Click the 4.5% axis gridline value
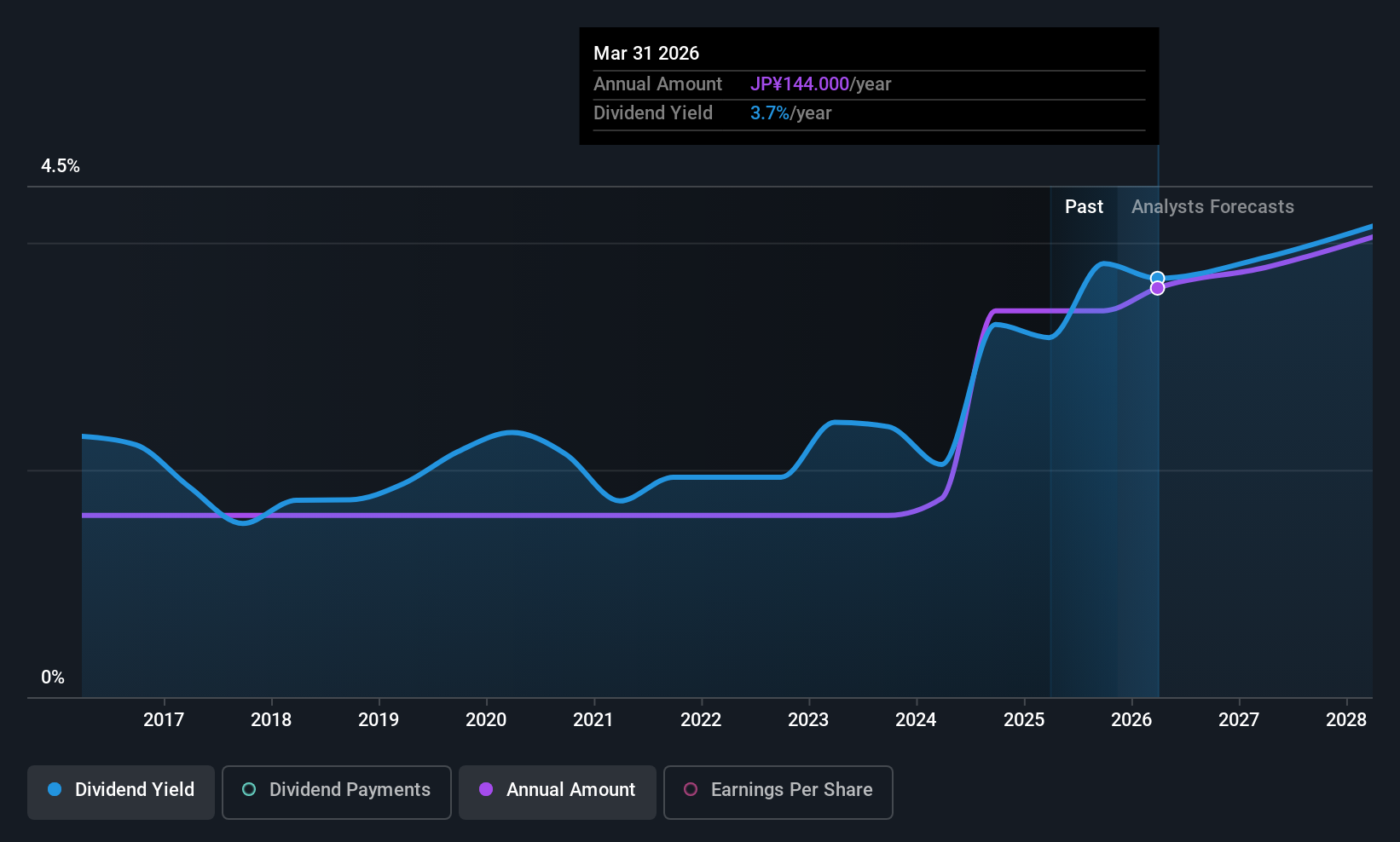1400x842 pixels. pos(60,165)
